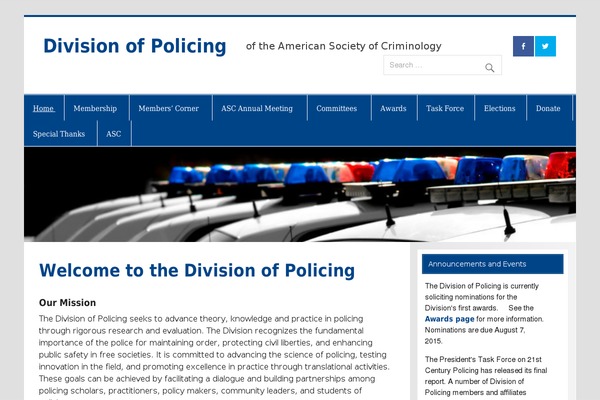600x400 pixels.
Task: Select ASC Annual Meeting in navigation
Action: click(257, 108)
